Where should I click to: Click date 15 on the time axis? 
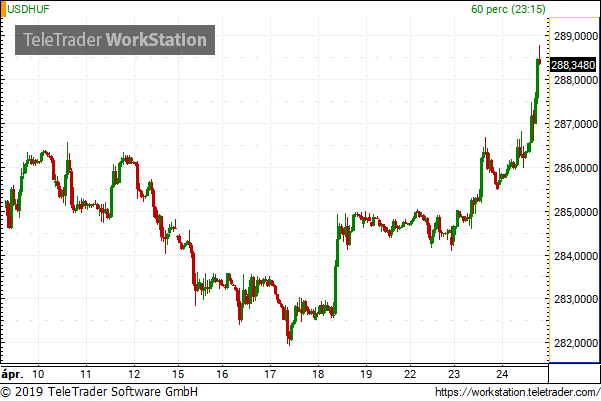point(178,374)
